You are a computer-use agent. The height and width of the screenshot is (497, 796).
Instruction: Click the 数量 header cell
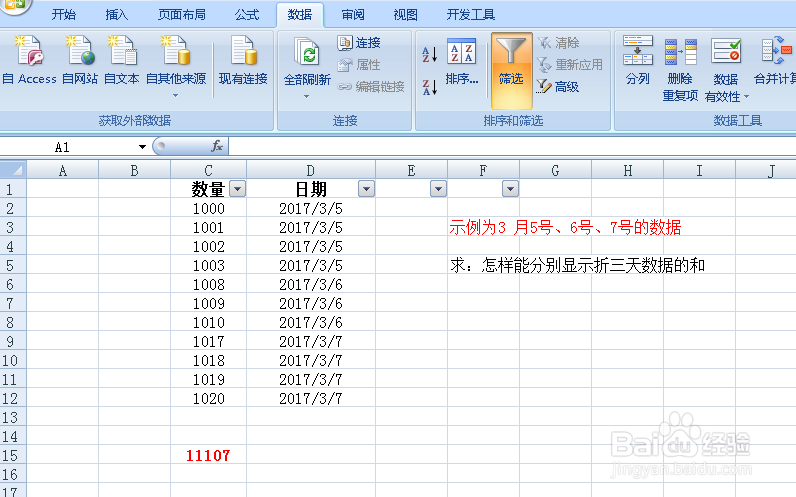(208, 189)
